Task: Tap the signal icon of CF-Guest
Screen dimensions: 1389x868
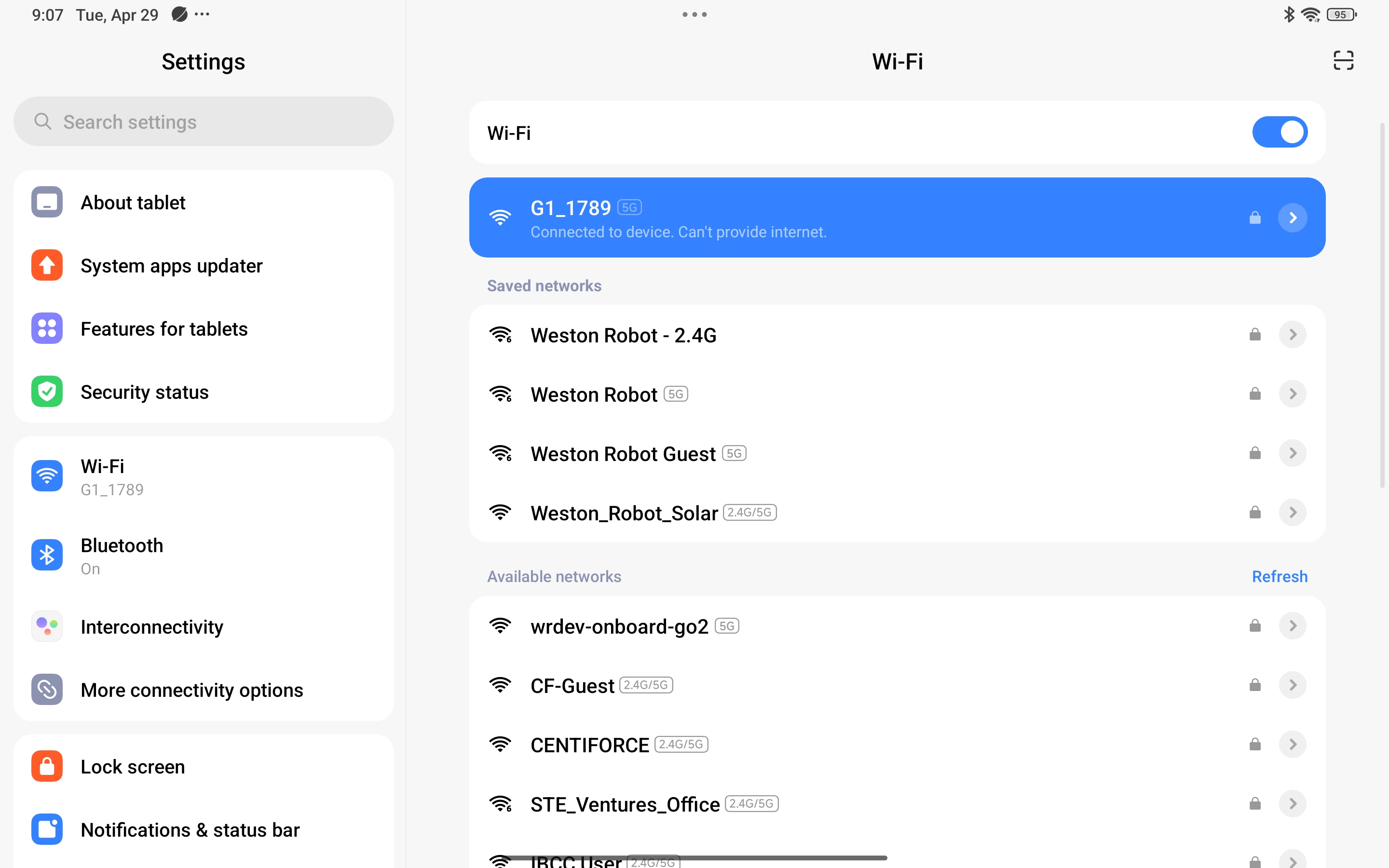Action: [x=501, y=685]
